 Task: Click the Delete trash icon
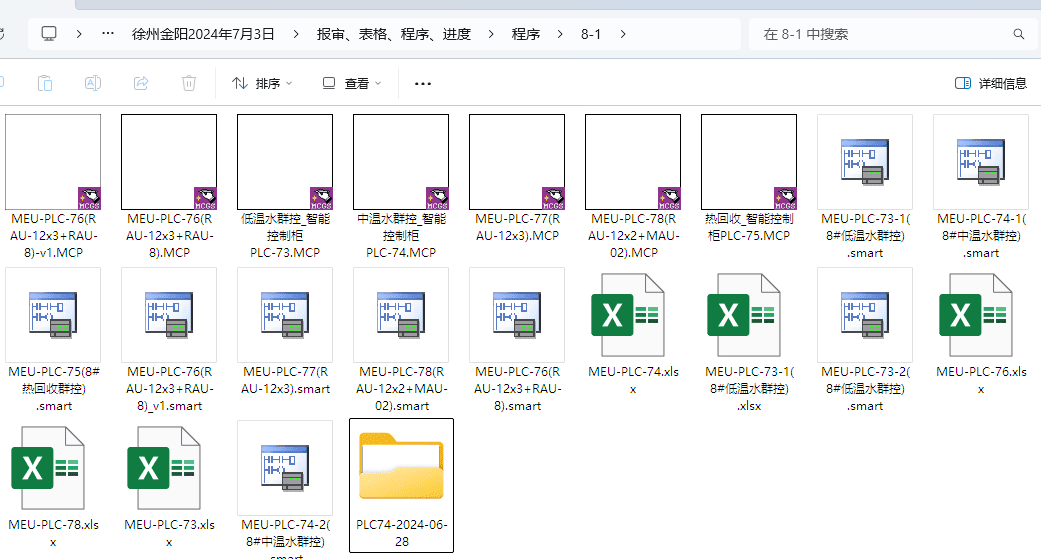point(189,83)
